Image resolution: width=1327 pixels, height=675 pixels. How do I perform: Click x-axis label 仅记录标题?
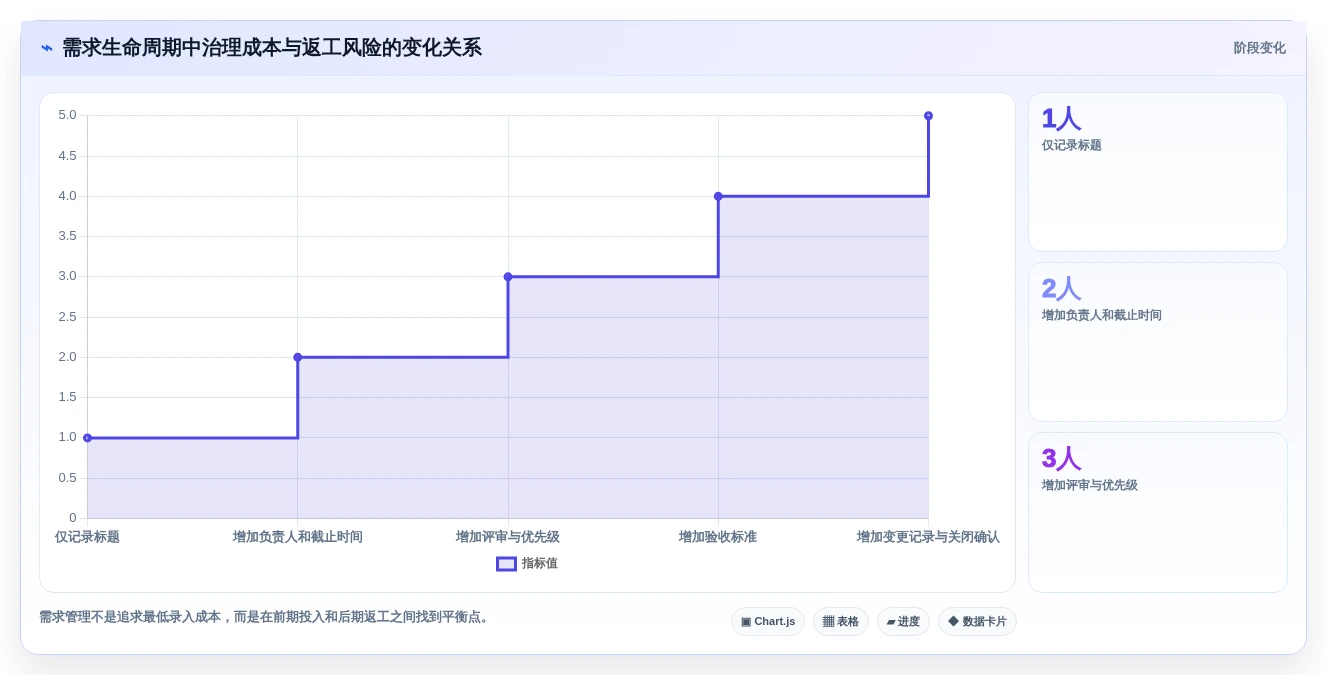click(87, 537)
